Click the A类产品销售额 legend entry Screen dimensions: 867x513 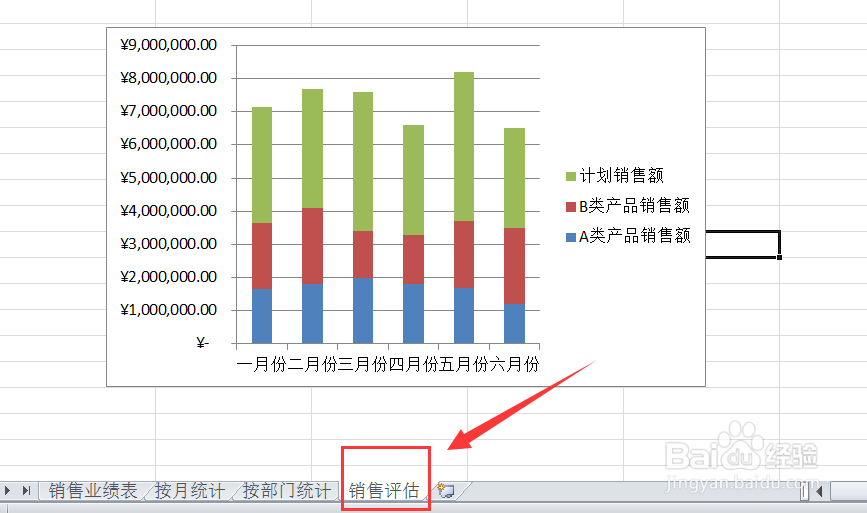click(x=628, y=236)
